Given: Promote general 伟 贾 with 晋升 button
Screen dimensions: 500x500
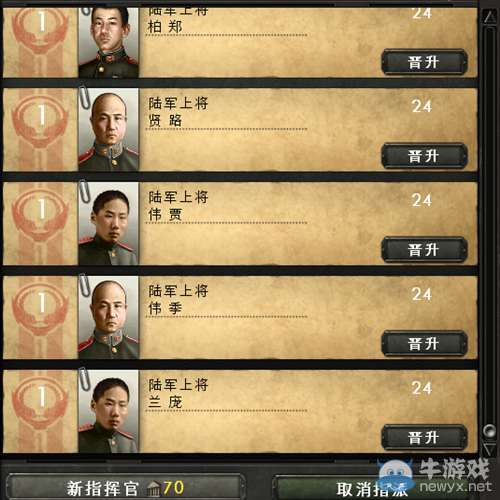Looking at the screenshot, I should (x=424, y=250).
